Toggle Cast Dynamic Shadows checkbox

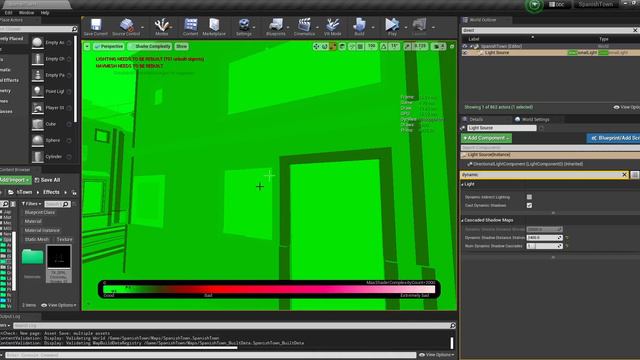point(529,205)
